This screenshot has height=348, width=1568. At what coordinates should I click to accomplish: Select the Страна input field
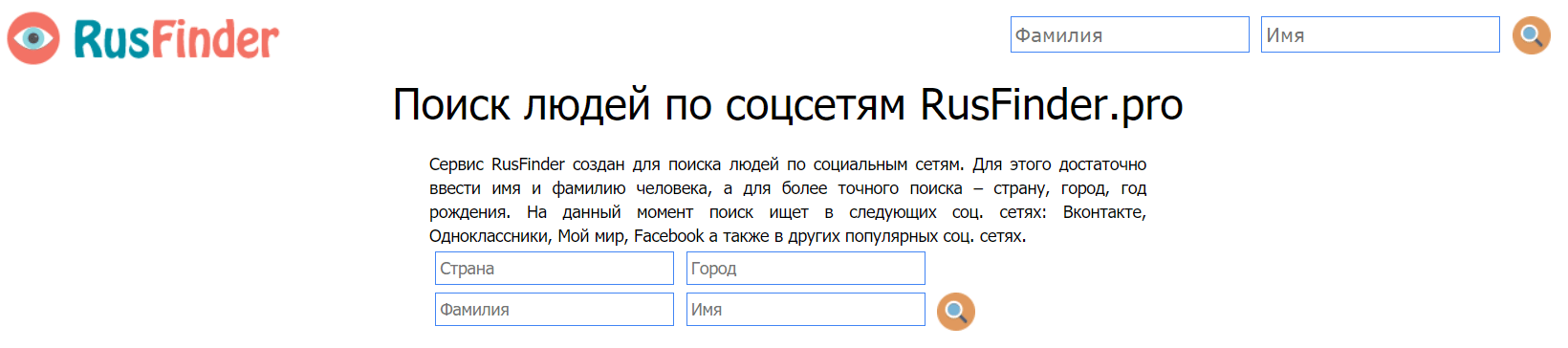[x=555, y=269]
